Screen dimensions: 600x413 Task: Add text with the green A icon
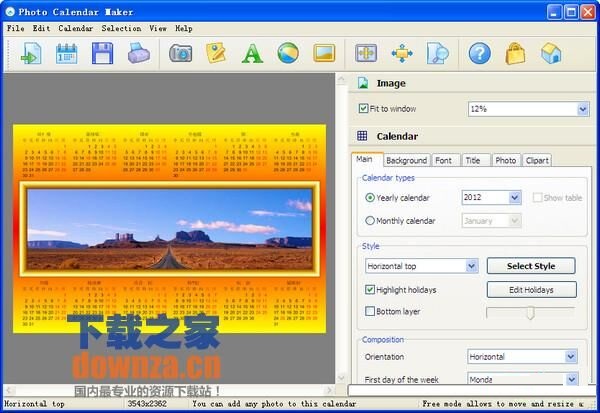tap(252, 54)
